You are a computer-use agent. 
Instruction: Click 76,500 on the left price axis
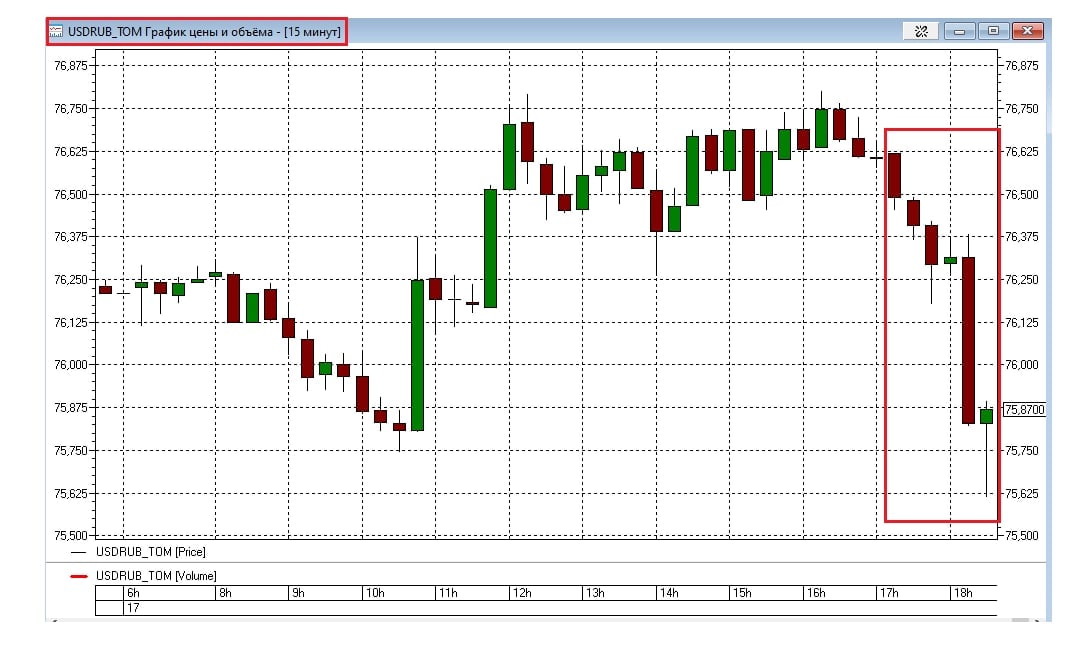click(x=71, y=194)
